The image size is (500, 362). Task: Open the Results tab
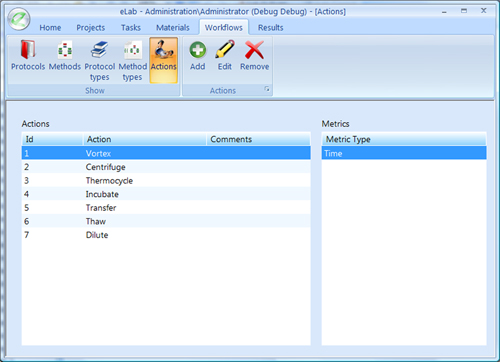tap(270, 27)
